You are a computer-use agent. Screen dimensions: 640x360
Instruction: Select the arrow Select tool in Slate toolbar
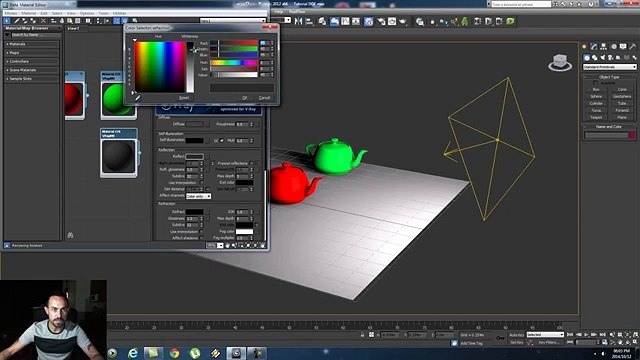click(7, 20)
